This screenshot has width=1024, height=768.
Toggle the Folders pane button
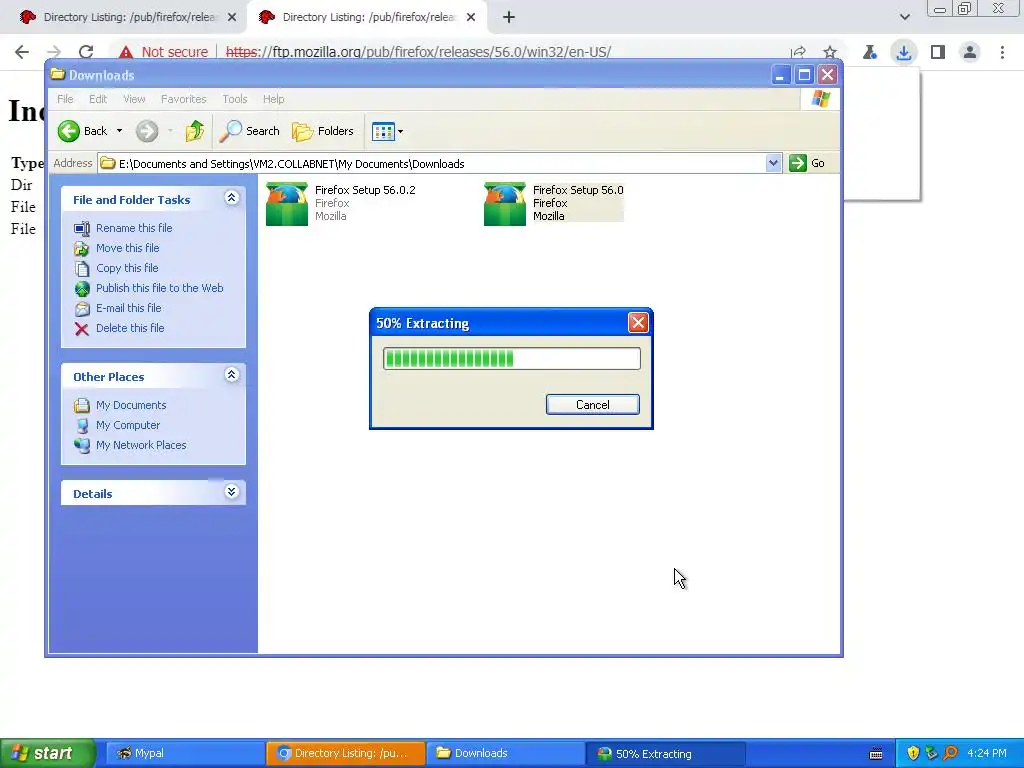point(323,131)
